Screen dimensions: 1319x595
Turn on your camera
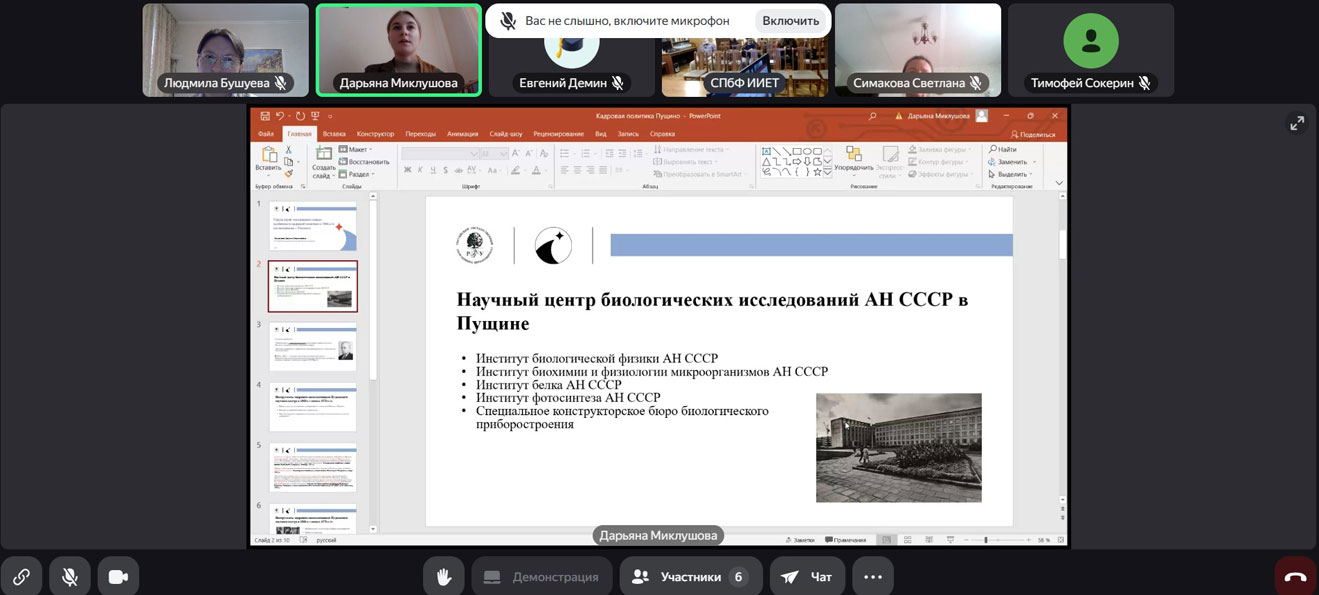click(116, 576)
